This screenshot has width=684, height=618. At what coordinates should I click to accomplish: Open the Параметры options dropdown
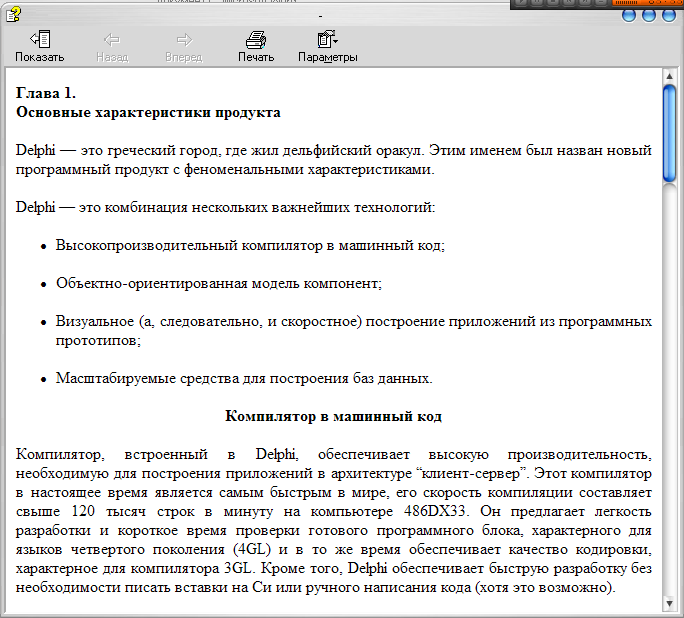328,39
